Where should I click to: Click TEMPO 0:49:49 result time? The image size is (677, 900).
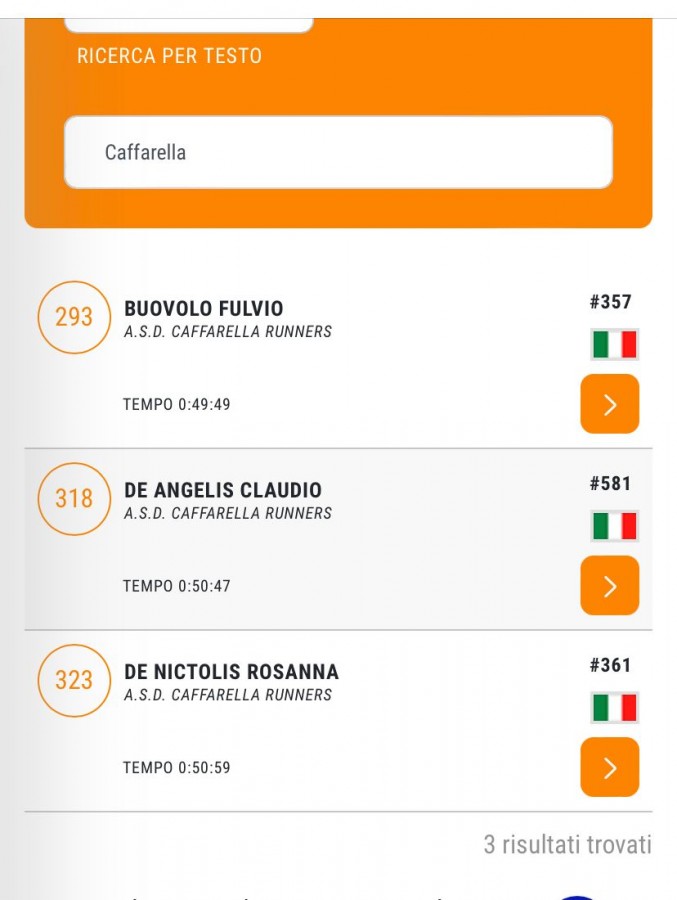[176, 405]
